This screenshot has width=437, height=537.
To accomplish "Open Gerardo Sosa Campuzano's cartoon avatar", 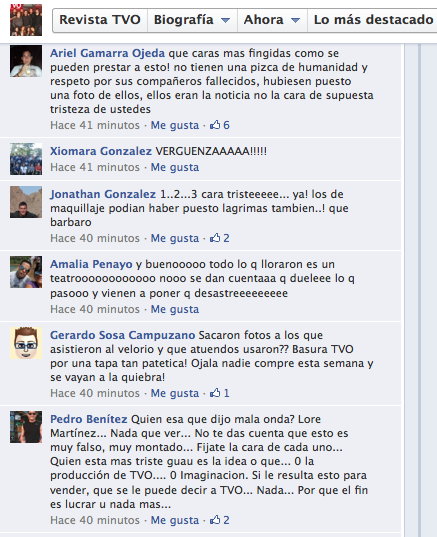I will [26, 343].
